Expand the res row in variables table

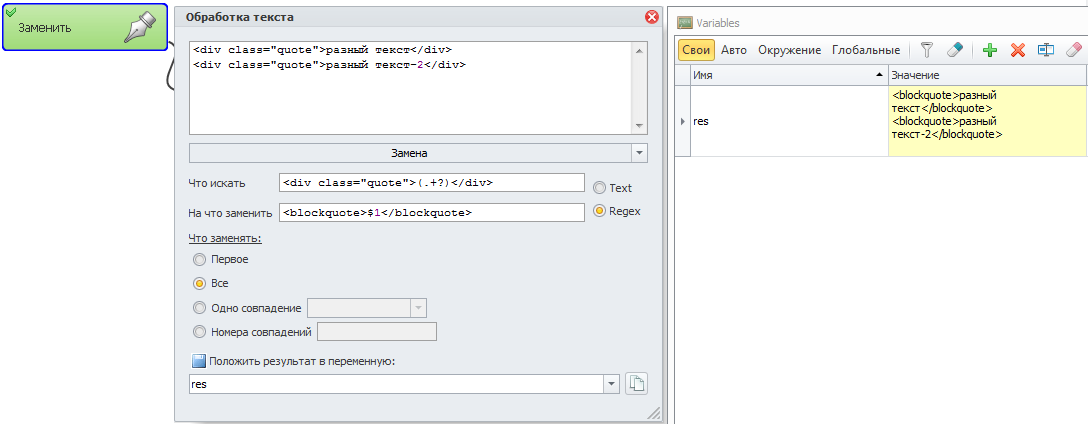click(x=682, y=121)
